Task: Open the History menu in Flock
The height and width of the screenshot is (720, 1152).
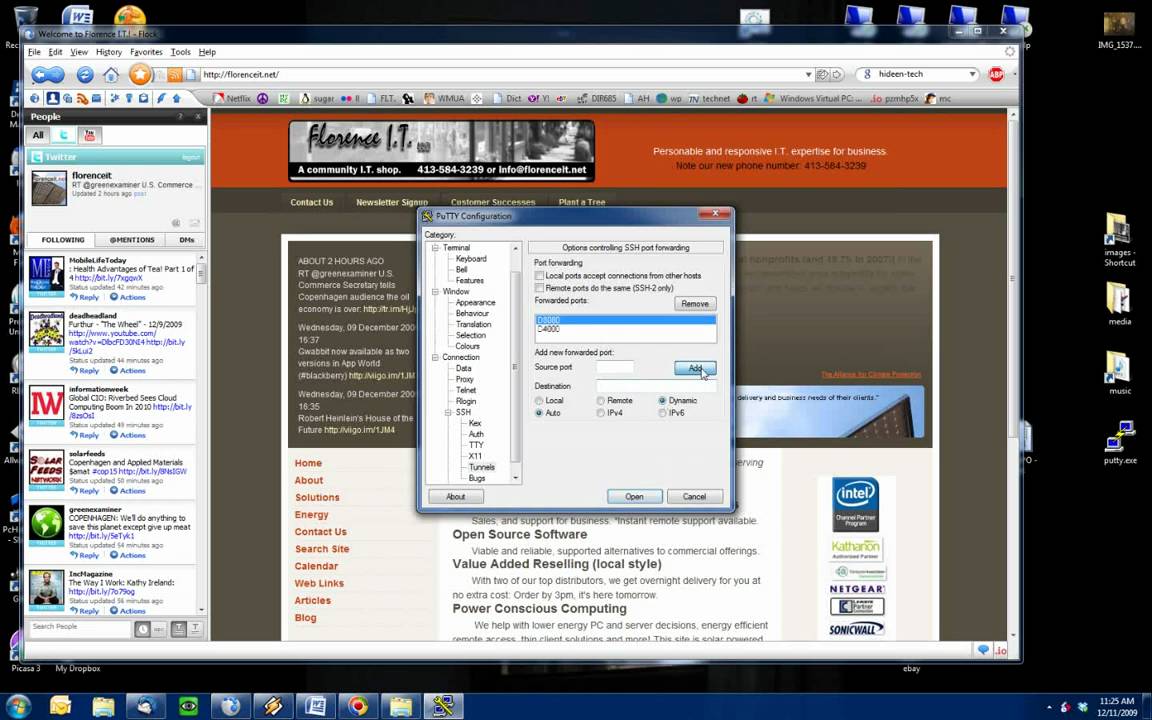Action: [x=109, y=52]
